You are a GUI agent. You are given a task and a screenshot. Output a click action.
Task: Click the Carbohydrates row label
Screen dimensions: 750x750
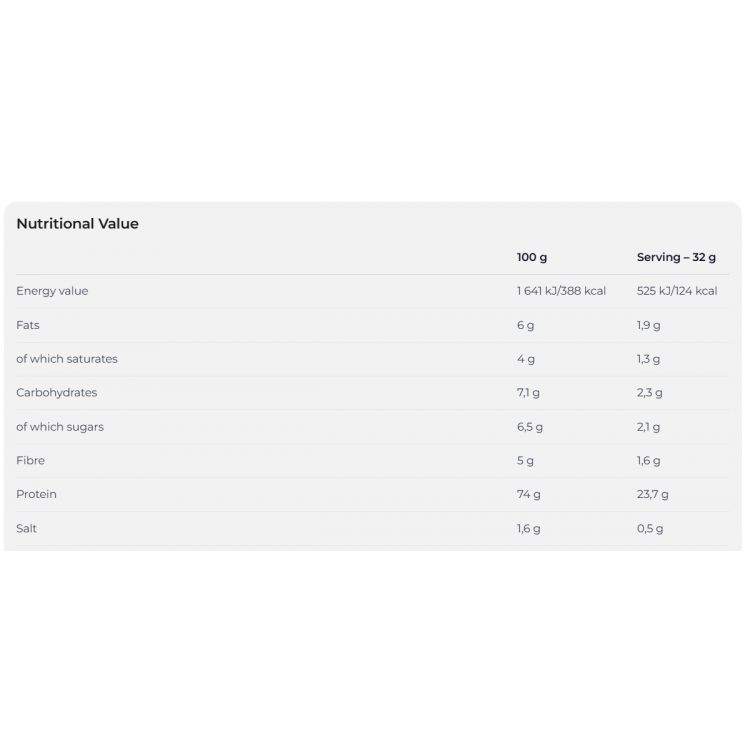(x=57, y=393)
